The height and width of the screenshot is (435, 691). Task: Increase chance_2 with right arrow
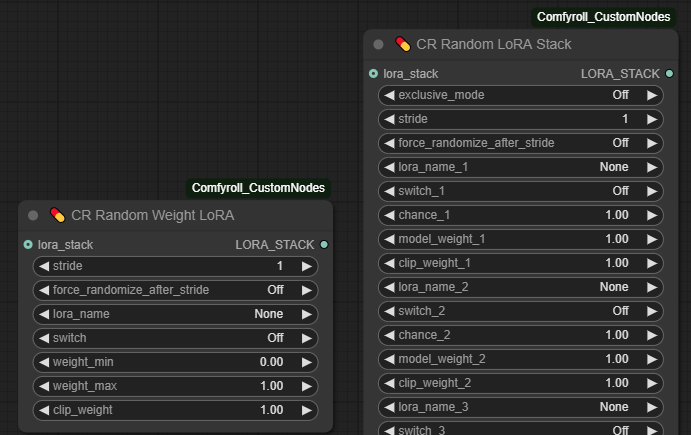(652, 335)
